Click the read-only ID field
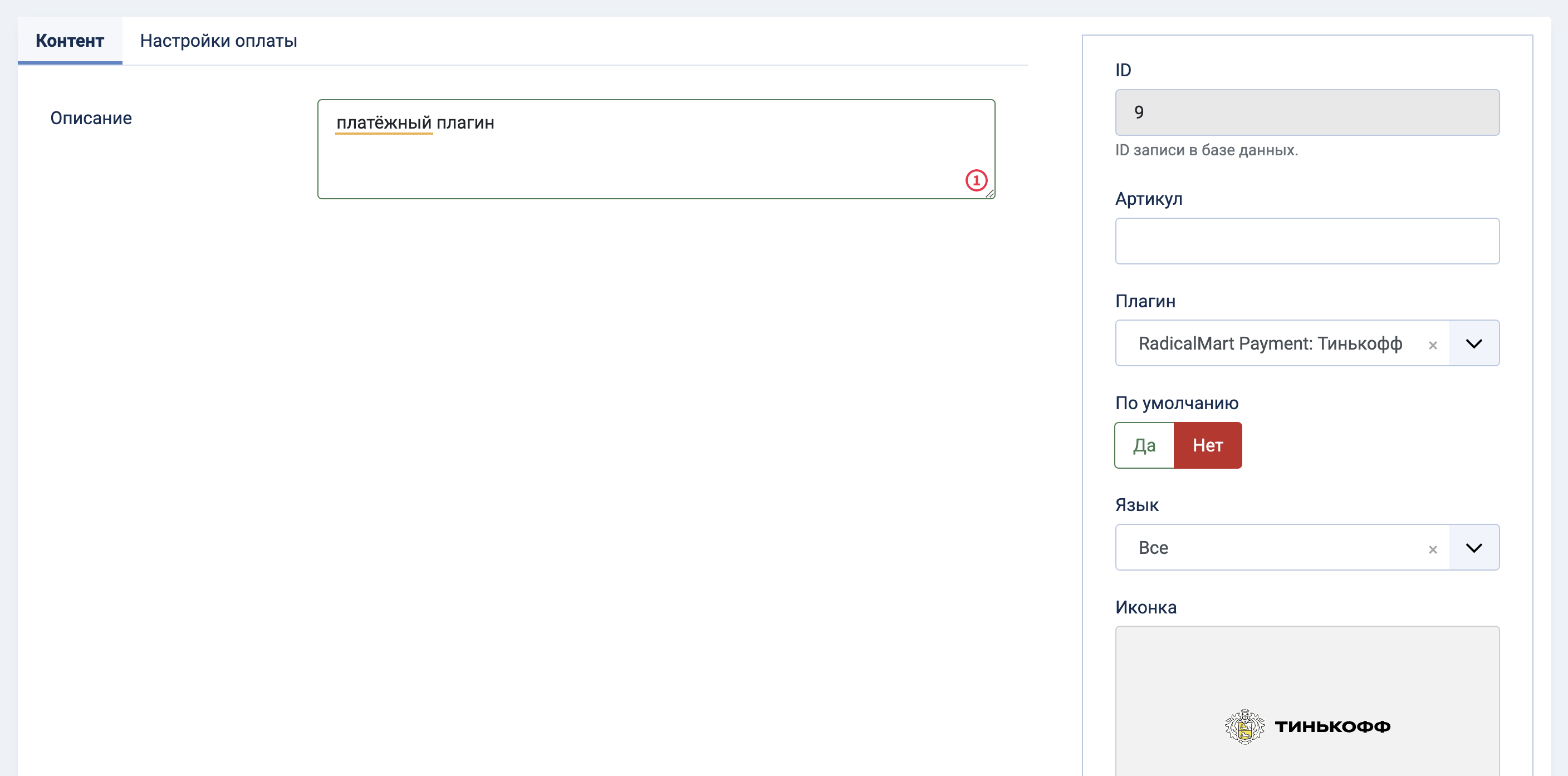Viewport: 1568px width, 776px height. click(x=1307, y=112)
